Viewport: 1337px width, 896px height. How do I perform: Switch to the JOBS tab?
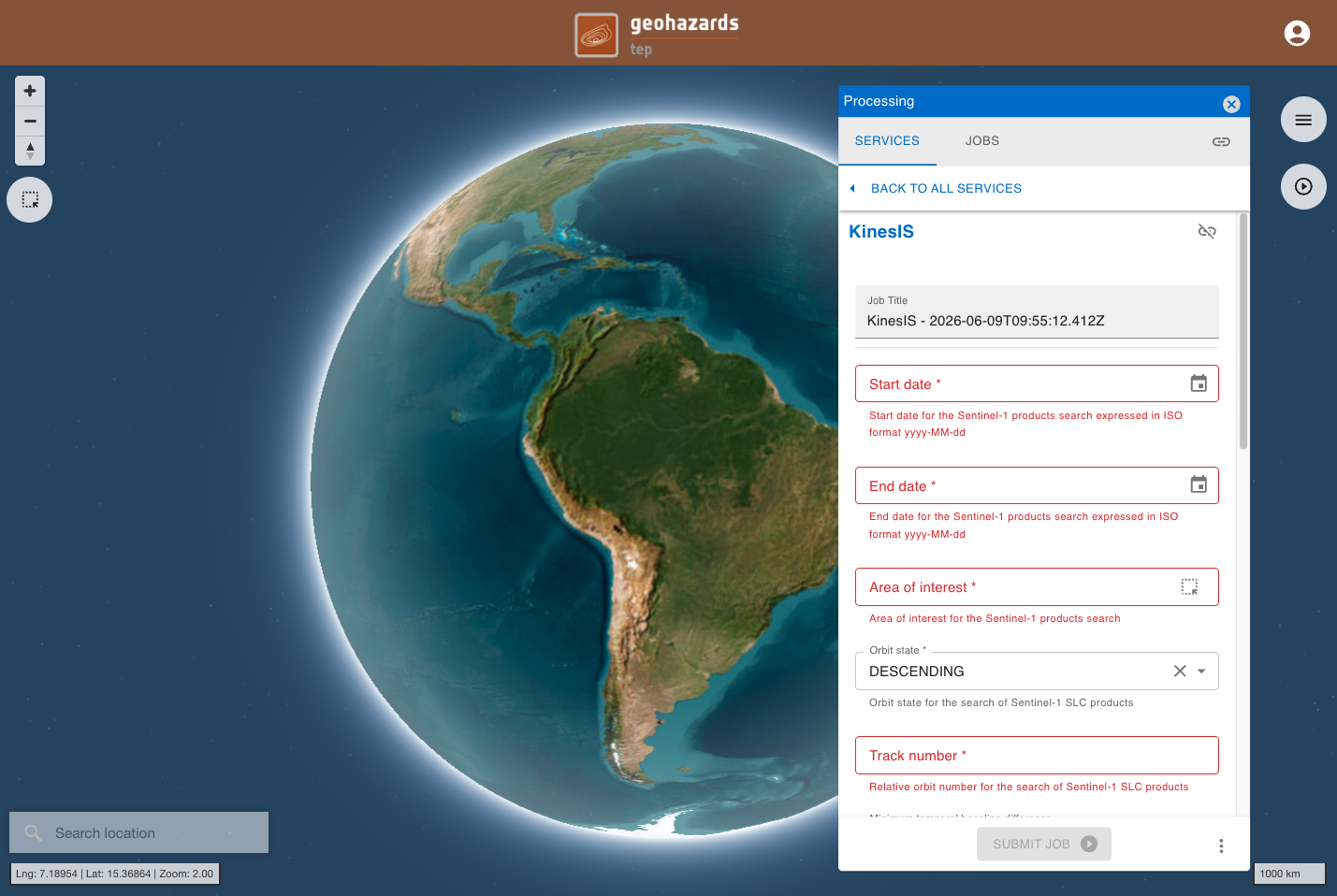tap(982, 141)
